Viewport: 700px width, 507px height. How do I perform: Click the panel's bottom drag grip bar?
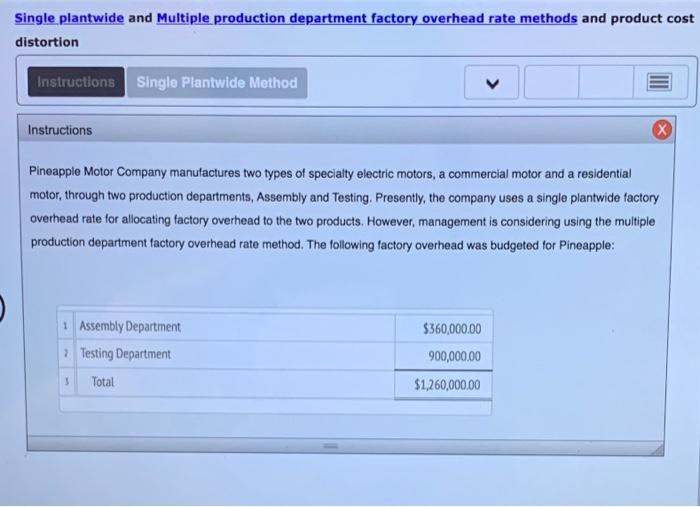331,446
